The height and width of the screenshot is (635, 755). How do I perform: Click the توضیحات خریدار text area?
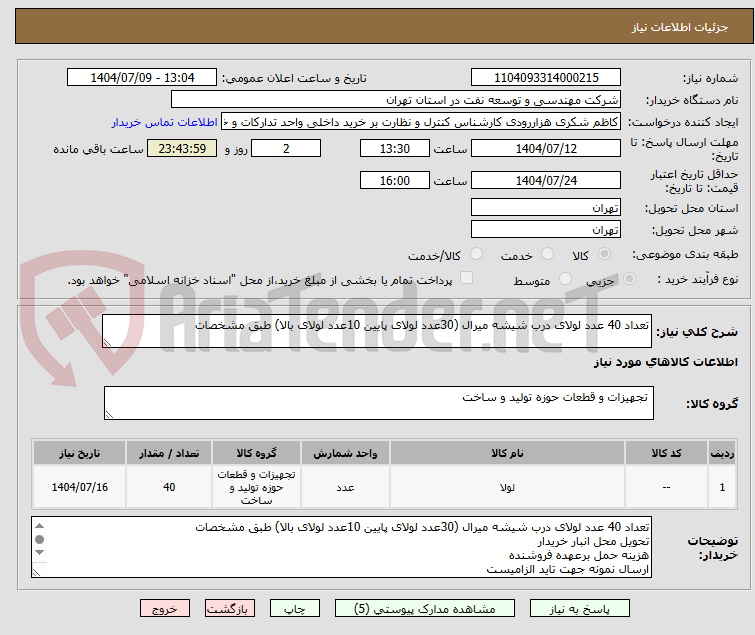(x=341, y=547)
